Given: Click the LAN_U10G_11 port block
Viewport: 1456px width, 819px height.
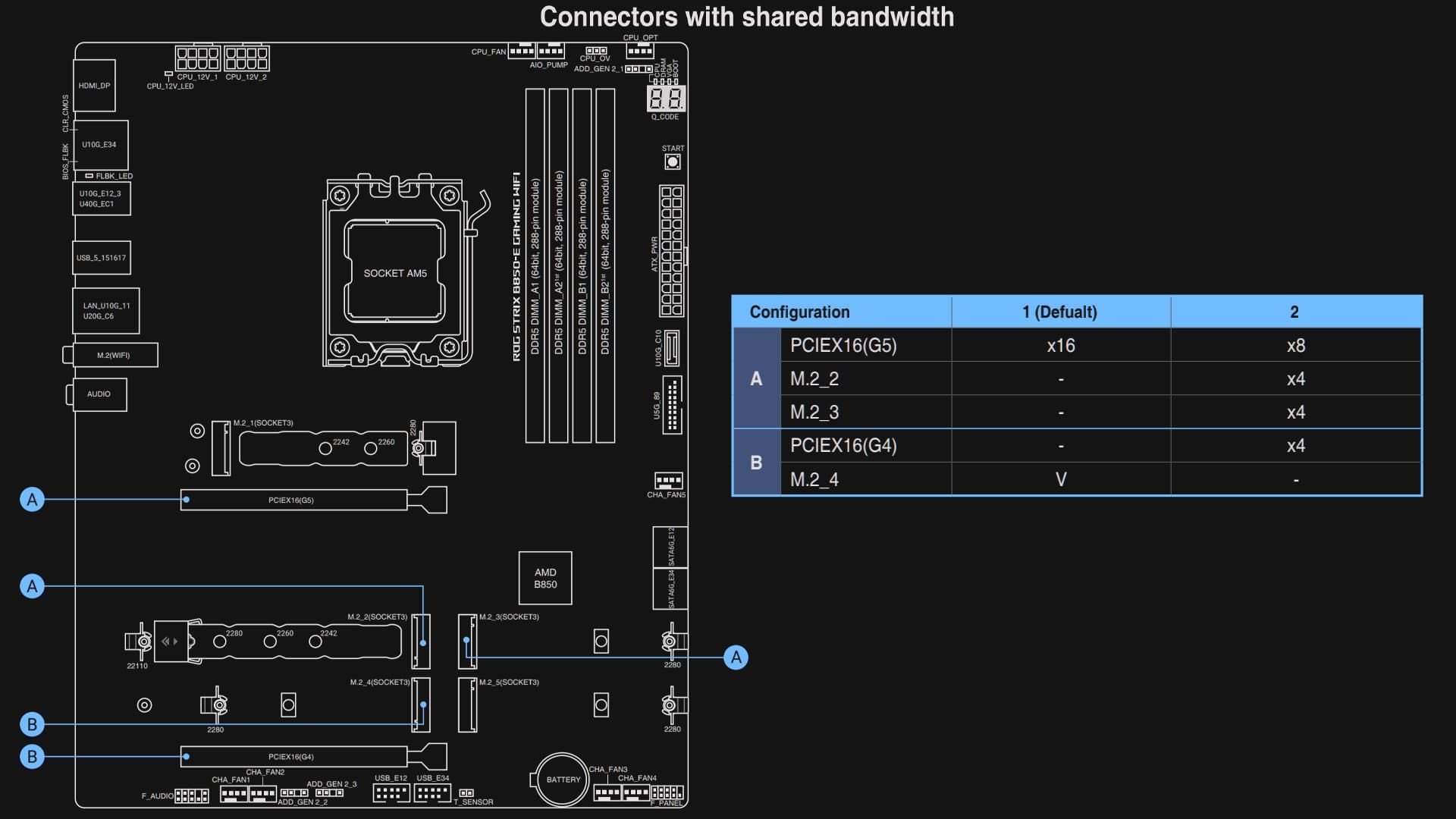Looking at the screenshot, I should [106, 311].
